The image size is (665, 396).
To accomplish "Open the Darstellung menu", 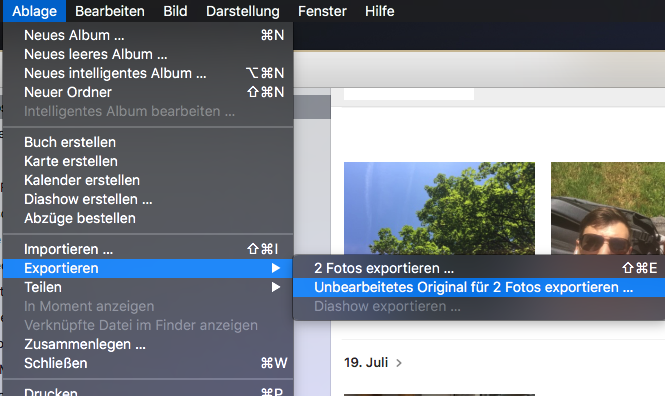I will point(243,11).
